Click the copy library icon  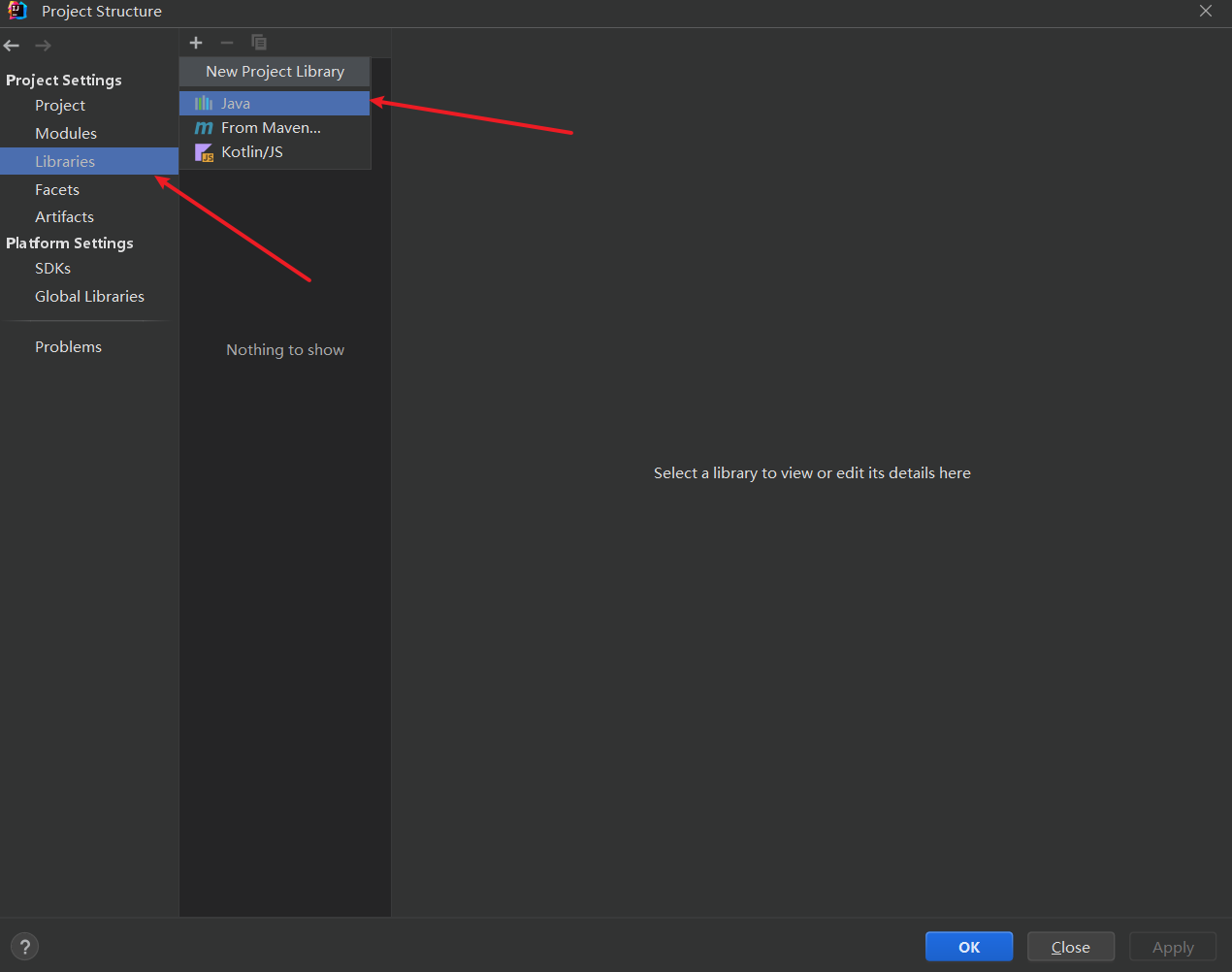tap(259, 43)
